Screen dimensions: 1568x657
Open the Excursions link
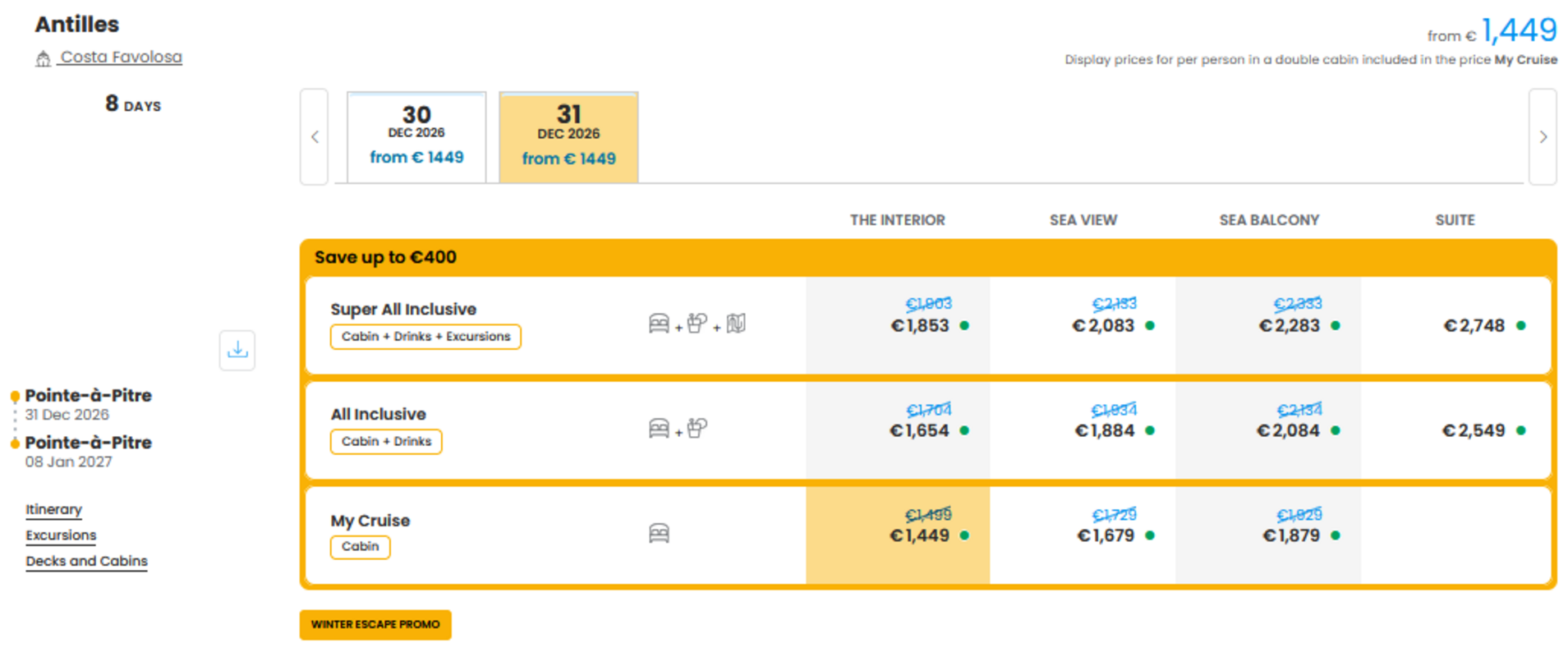(61, 535)
